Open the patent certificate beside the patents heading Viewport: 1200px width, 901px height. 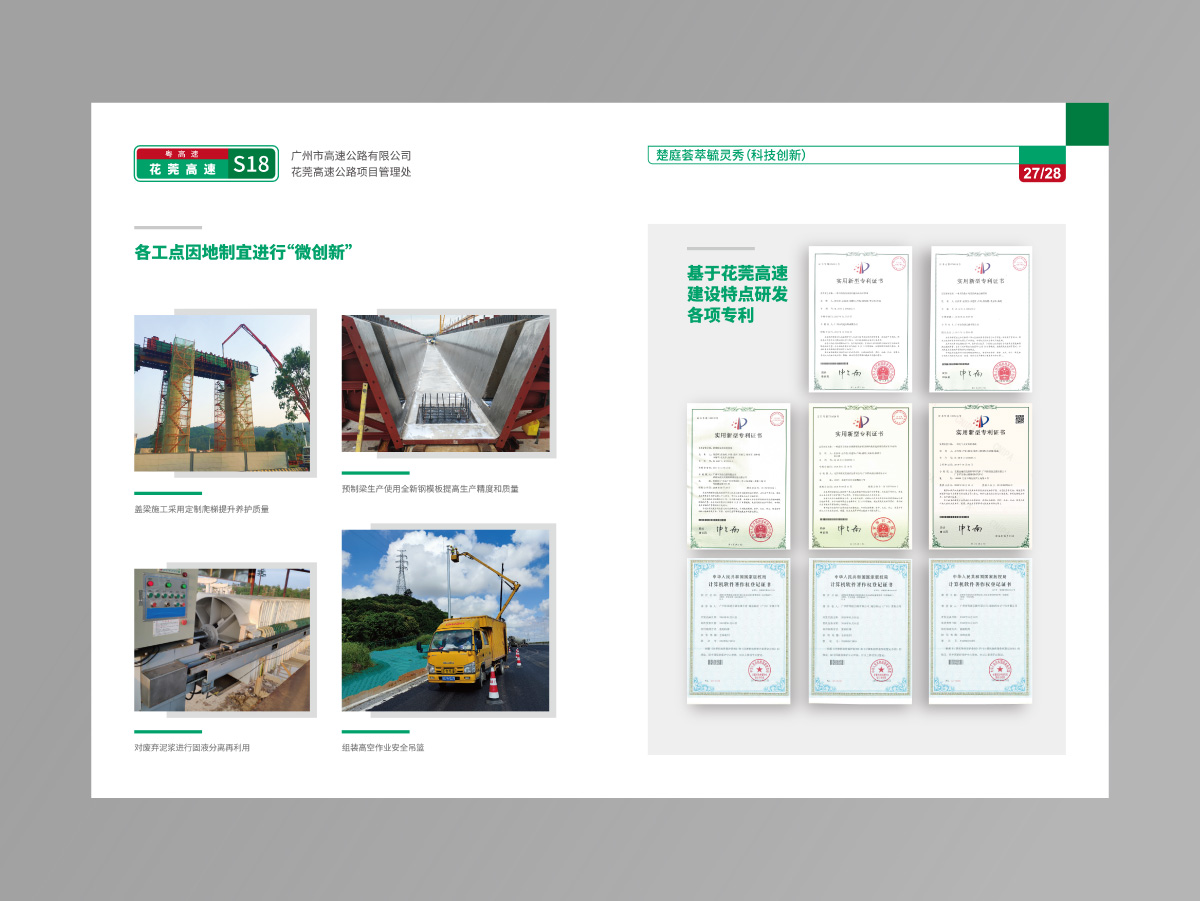tap(860, 318)
